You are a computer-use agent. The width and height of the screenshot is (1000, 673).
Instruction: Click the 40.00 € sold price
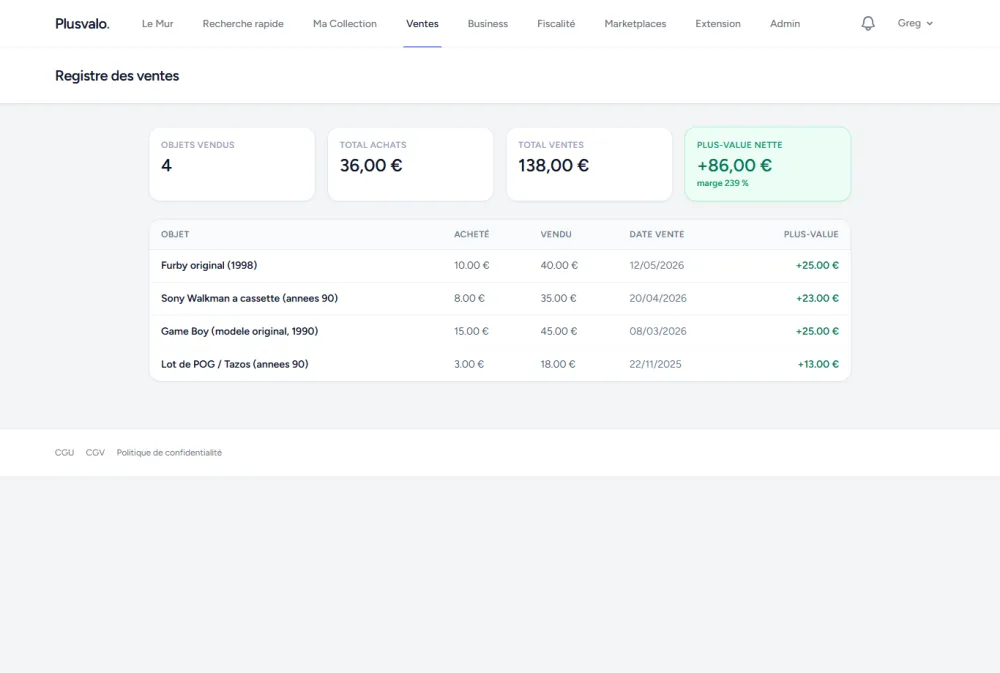[x=559, y=265]
